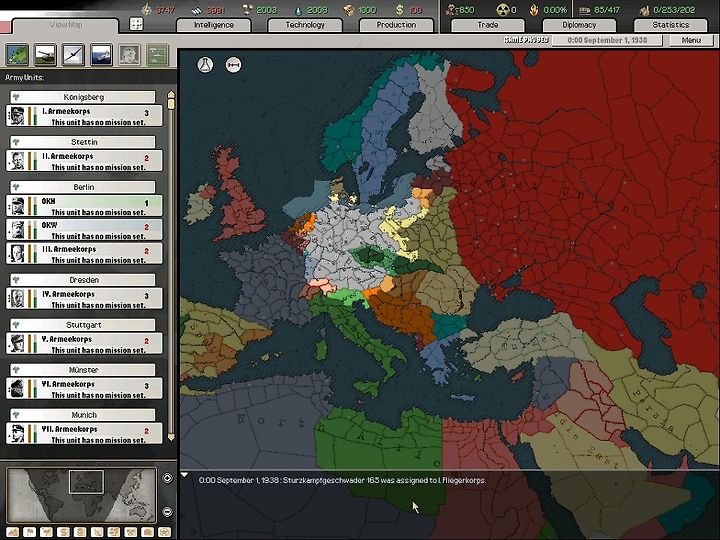Viewport: 720px width, 540px height.
Task: Show naval units using ship icon
Action: click(101, 54)
